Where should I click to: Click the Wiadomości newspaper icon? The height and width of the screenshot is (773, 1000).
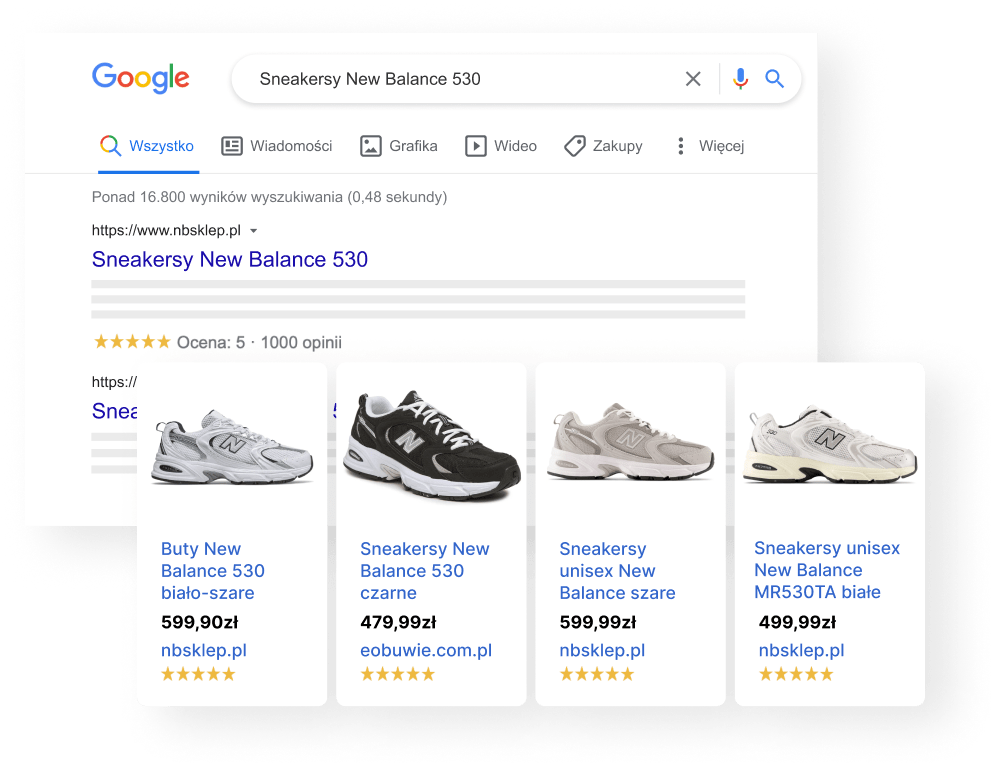click(232, 146)
